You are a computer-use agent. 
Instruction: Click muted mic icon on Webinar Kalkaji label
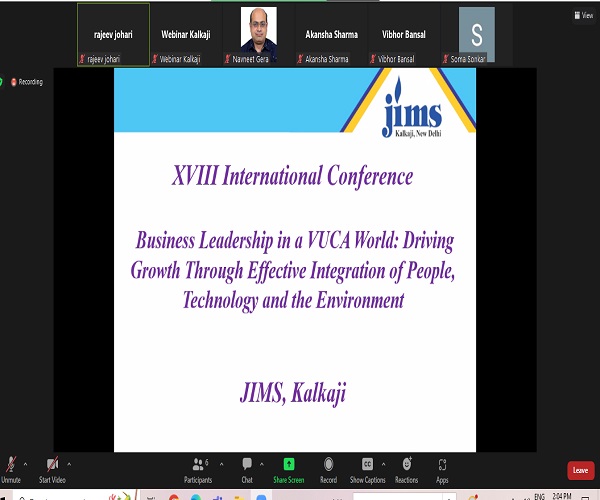coord(155,59)
